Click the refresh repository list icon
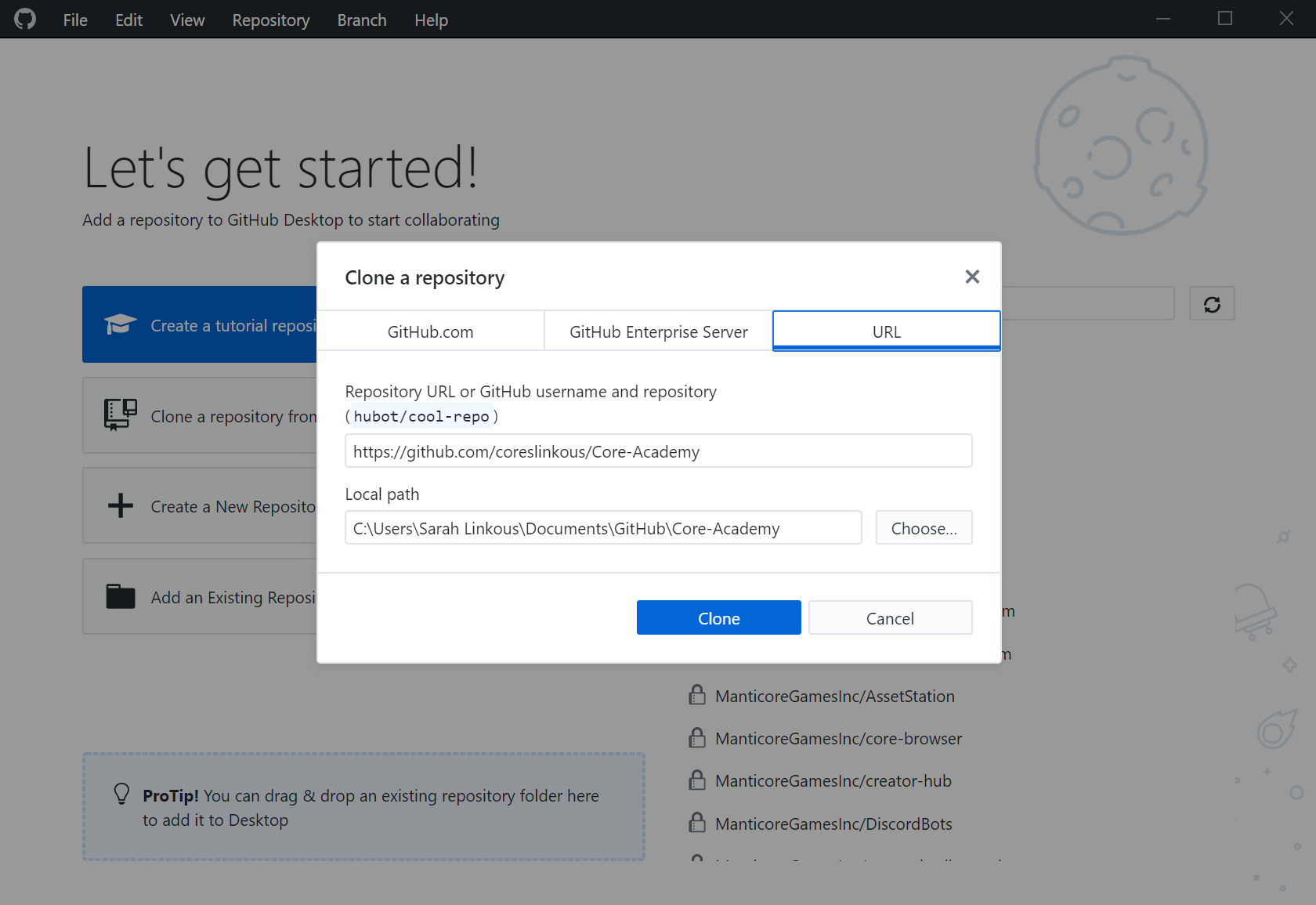 tap(1212, 304)
